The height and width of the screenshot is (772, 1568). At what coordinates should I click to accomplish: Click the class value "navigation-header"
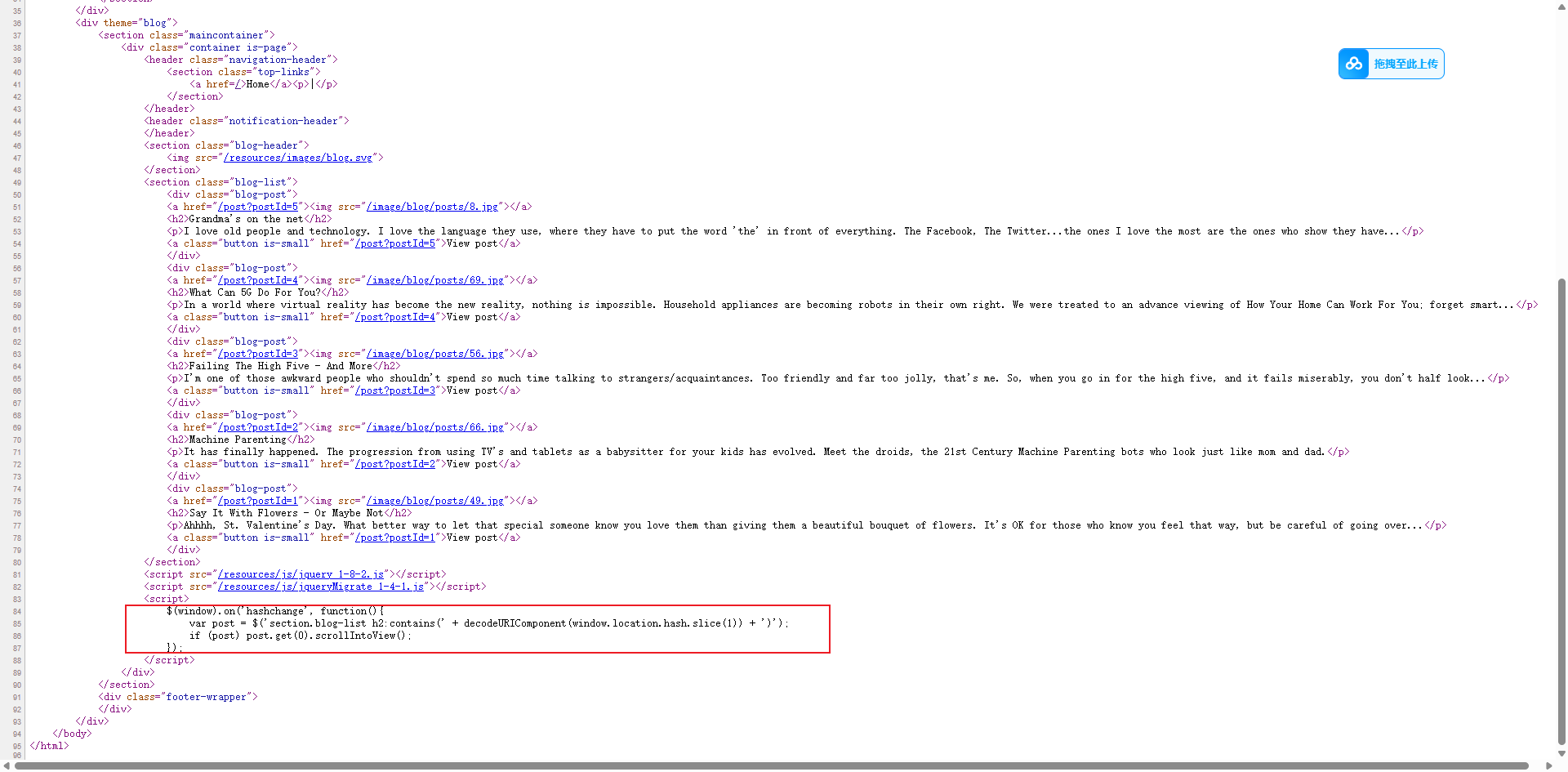278,60
